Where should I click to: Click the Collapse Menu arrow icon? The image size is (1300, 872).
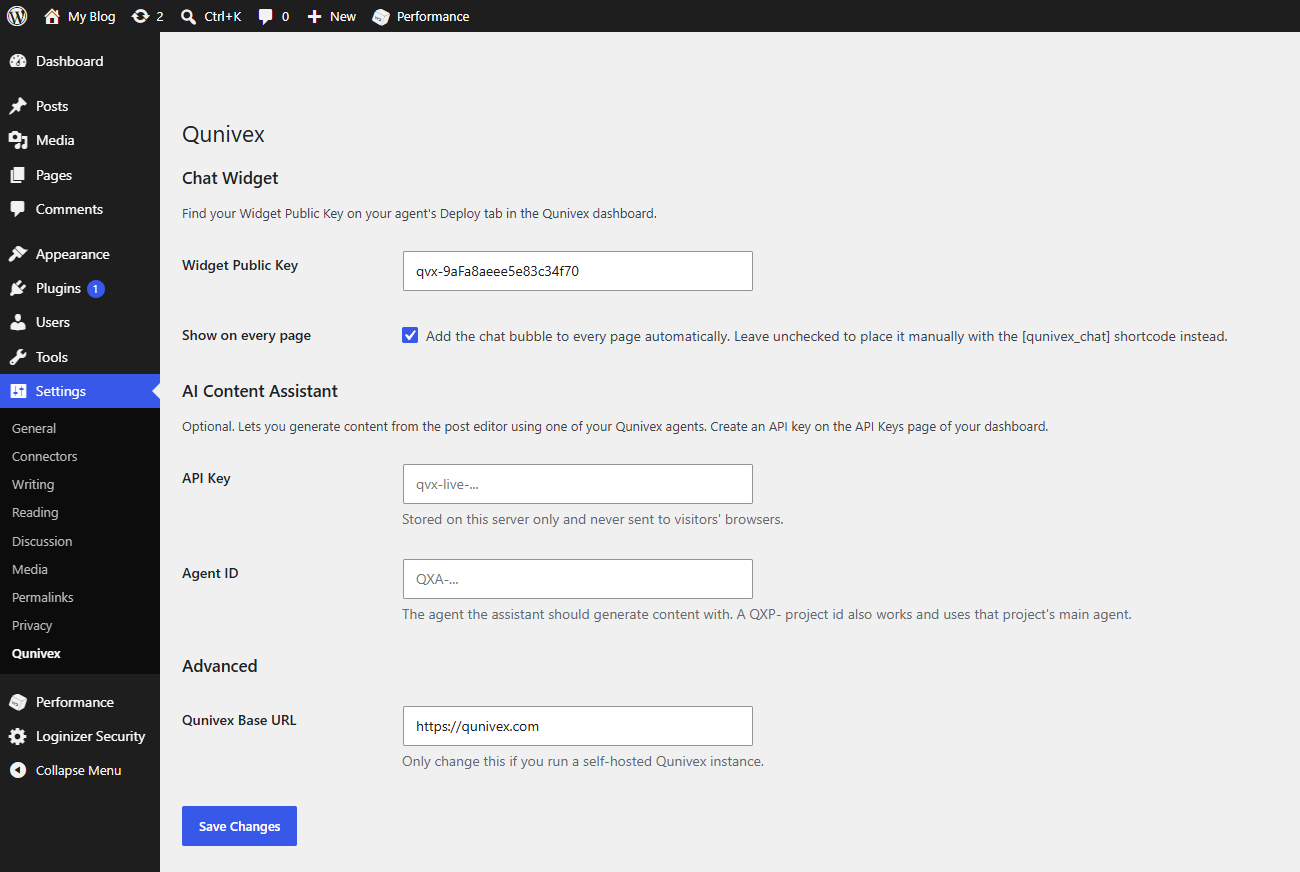coord(18,770)
